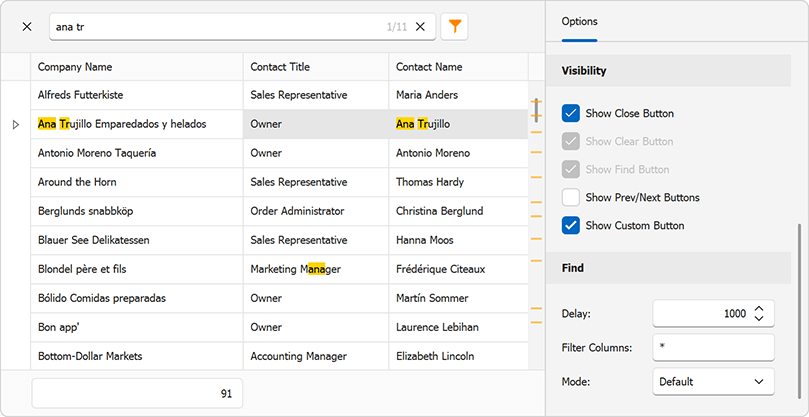Enable Show Prev/Next Buttons checkbox
Viewport: 809px width, 417px height.
(571, 197)
